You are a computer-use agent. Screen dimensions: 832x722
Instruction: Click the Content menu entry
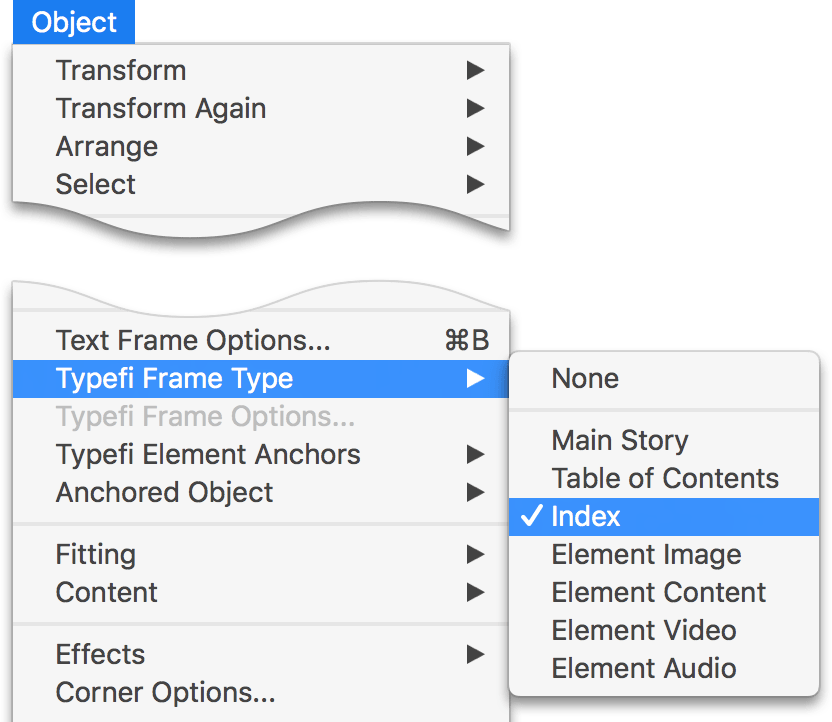(x=106, y=592)
